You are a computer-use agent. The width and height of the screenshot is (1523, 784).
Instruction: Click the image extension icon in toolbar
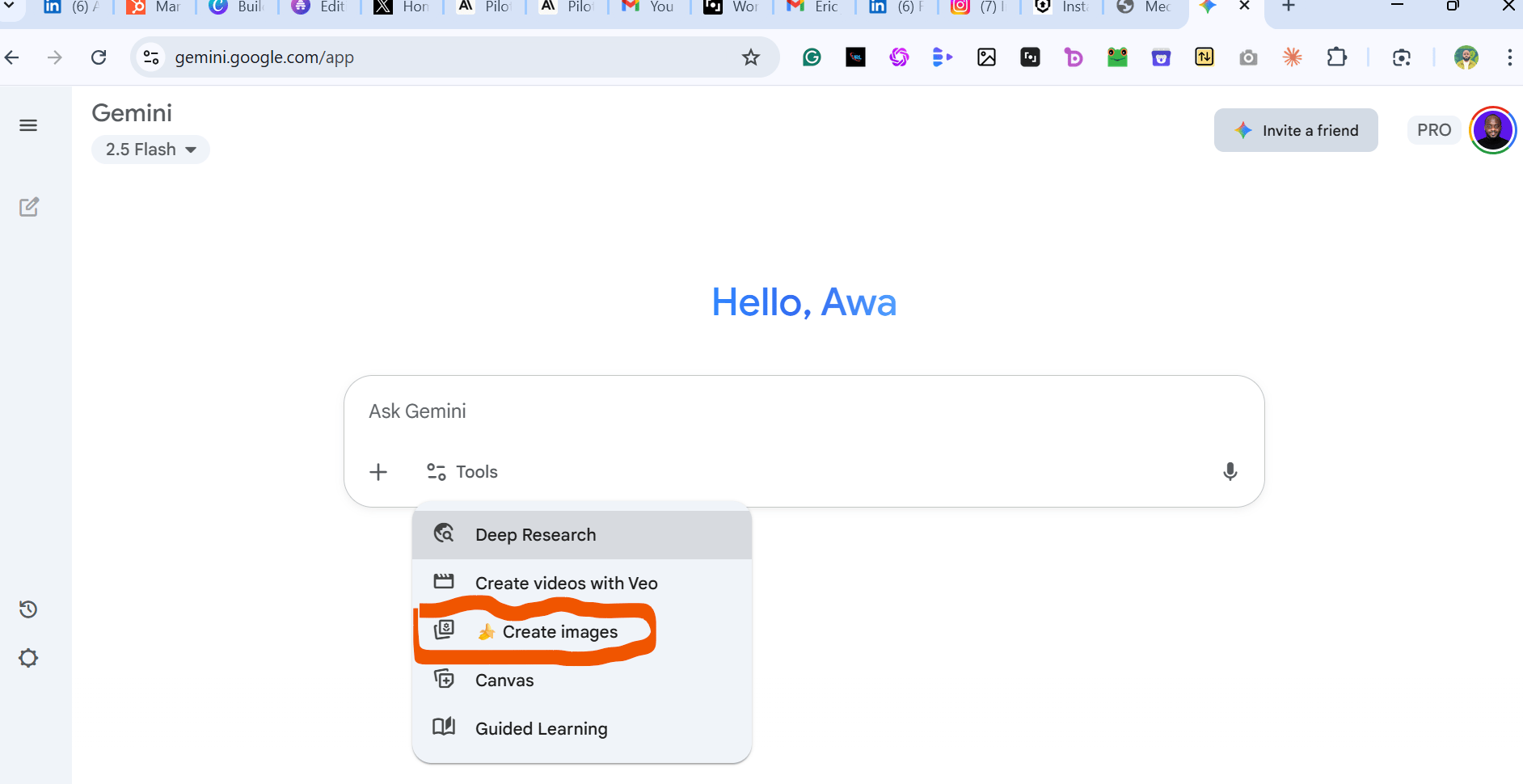pyautogui.click(x=986, y=57)
